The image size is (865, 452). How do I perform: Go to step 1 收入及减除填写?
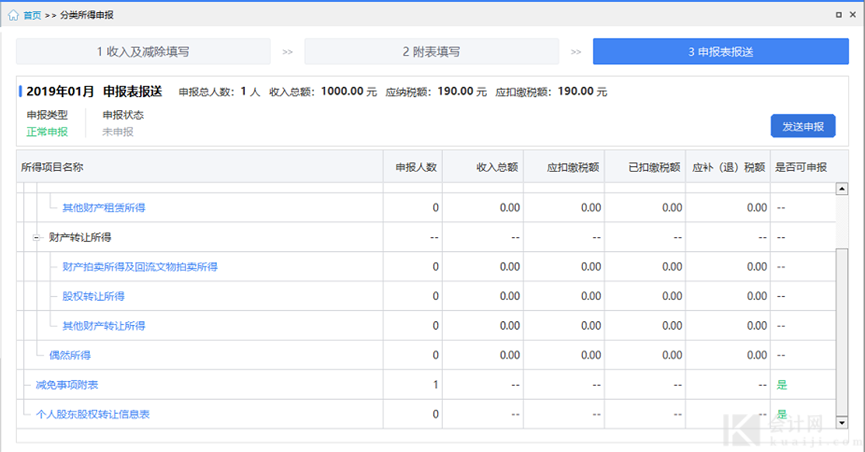click(x=143, y=51)
